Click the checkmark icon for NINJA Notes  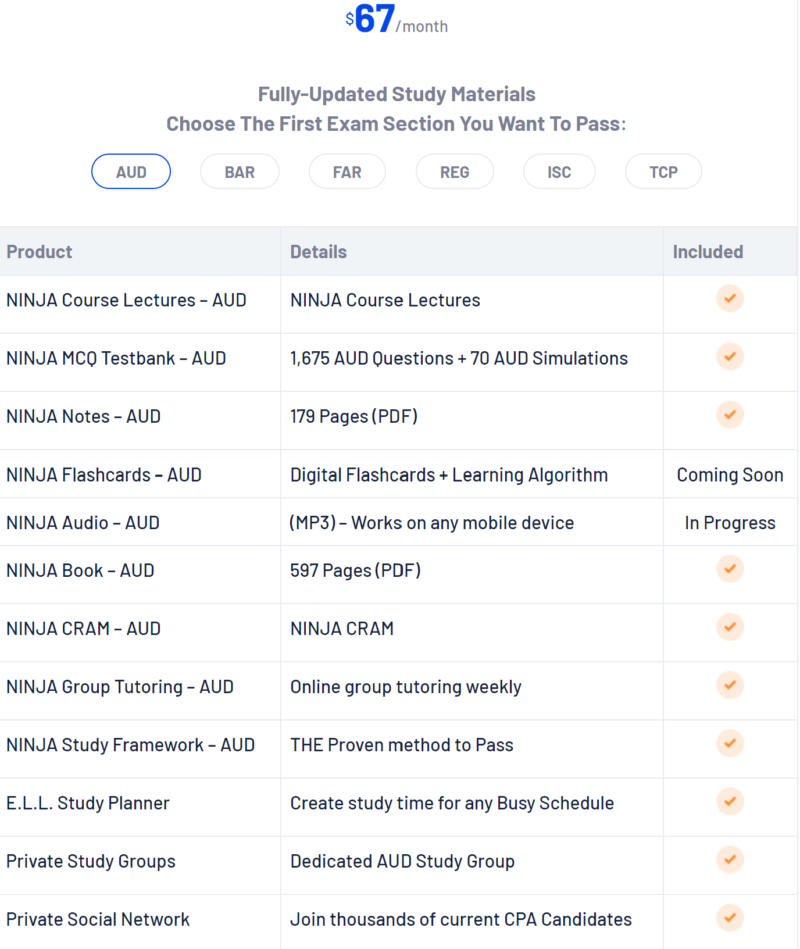click(730, 415)
